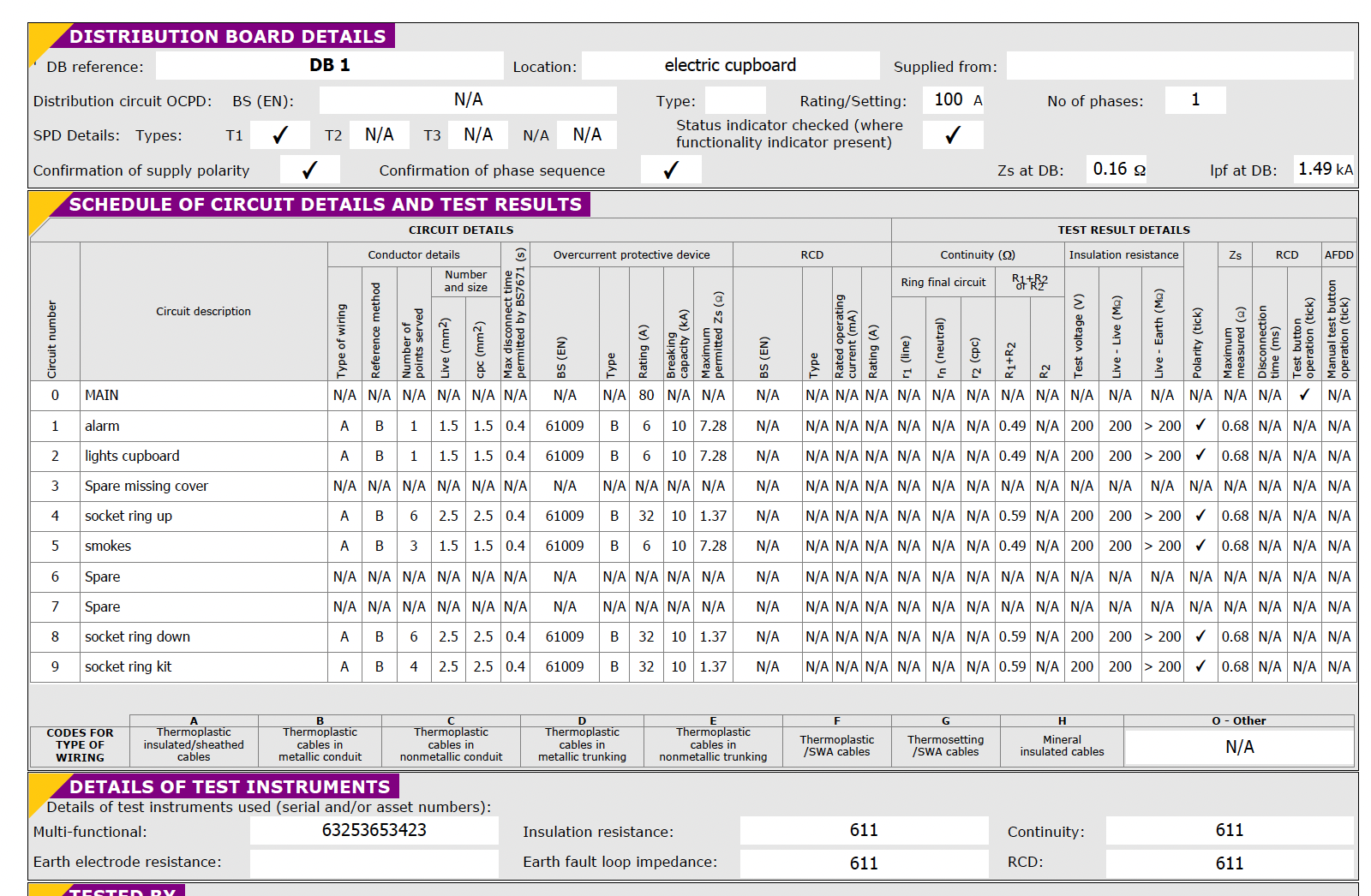Click the No of phases field
1371x896 pixels.
1195,100
